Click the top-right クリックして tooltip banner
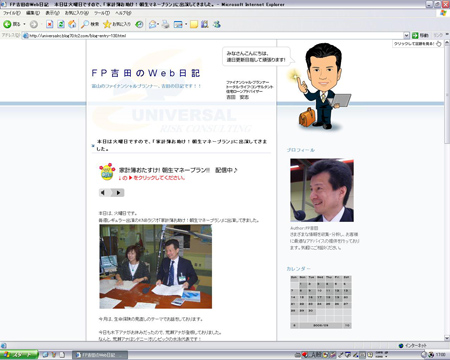Image resolution: width=450 pixels, height=360 pixels. click(x=418, y=44)
